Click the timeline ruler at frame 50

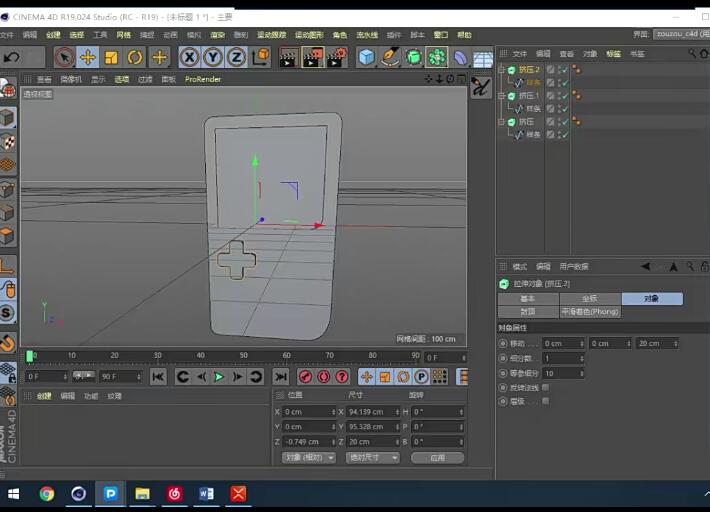(244, 356)
